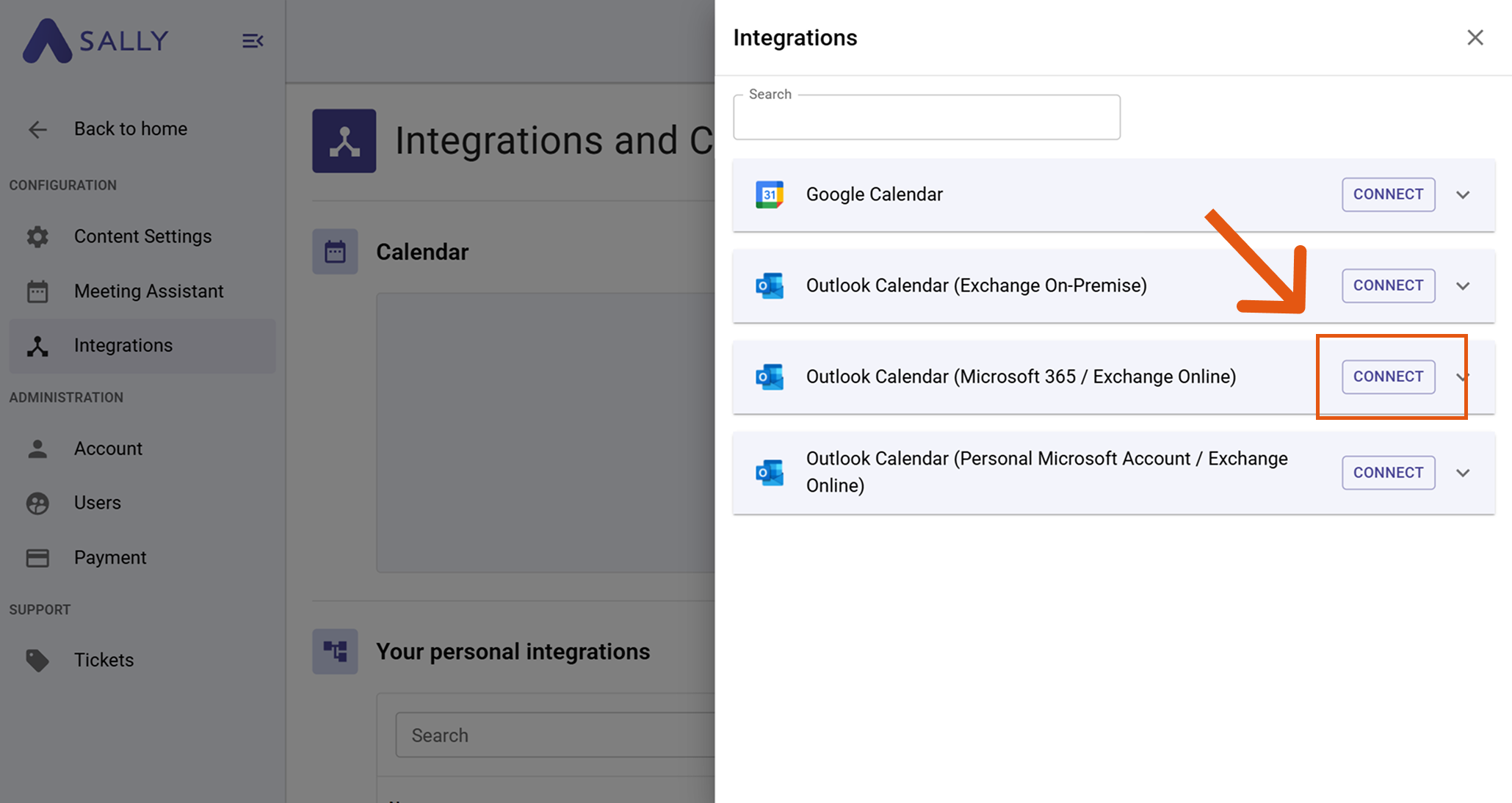Click the Sally logo icon
The image size is (1512, 803).
click(47, 41)
